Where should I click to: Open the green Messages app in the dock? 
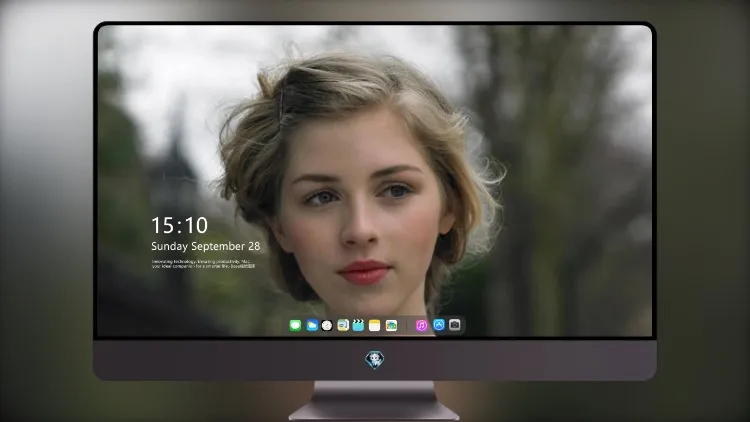pos(295,325)
